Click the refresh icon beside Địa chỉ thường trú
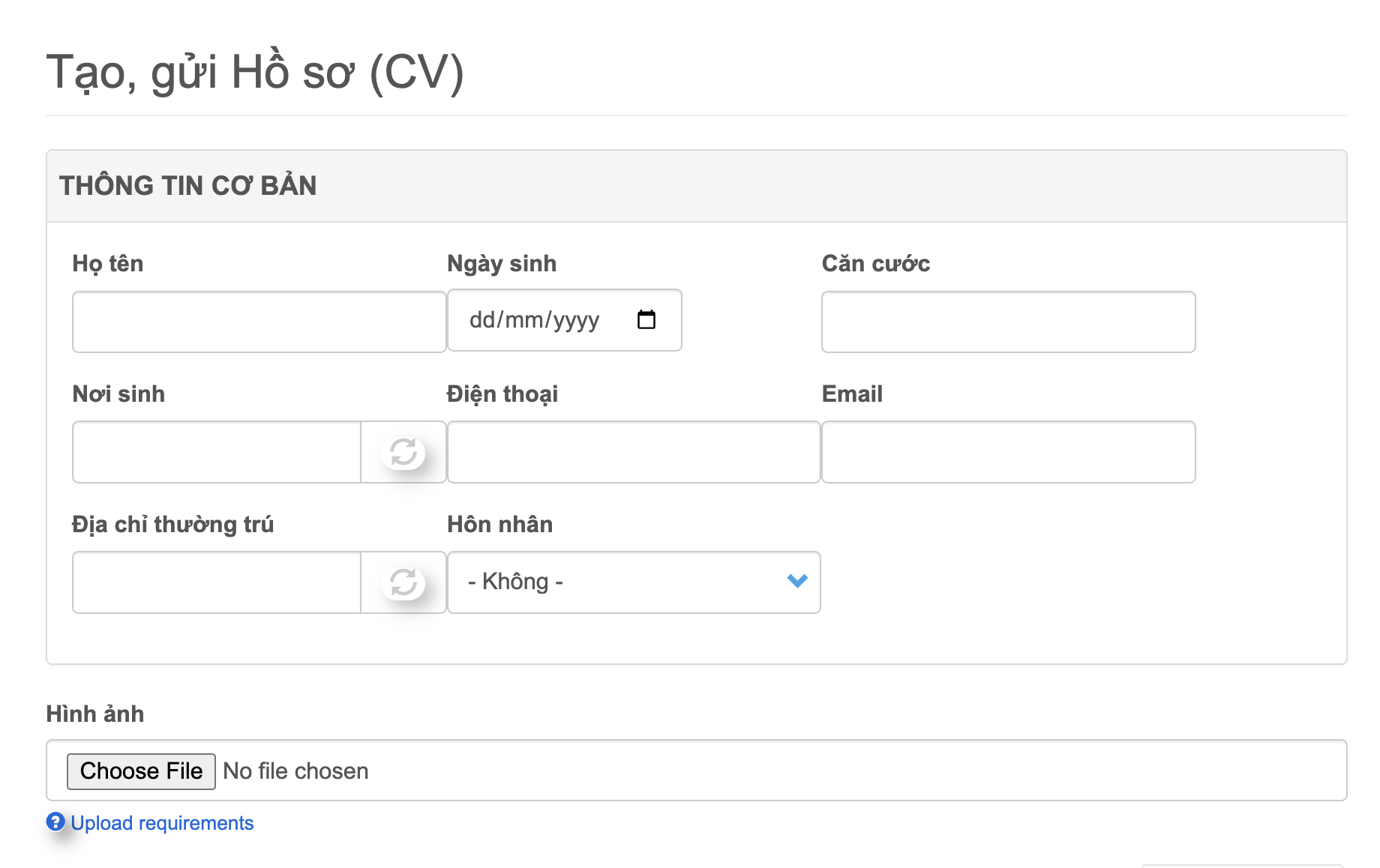Screen dimensions: 1380x868 tap(403, 583)
